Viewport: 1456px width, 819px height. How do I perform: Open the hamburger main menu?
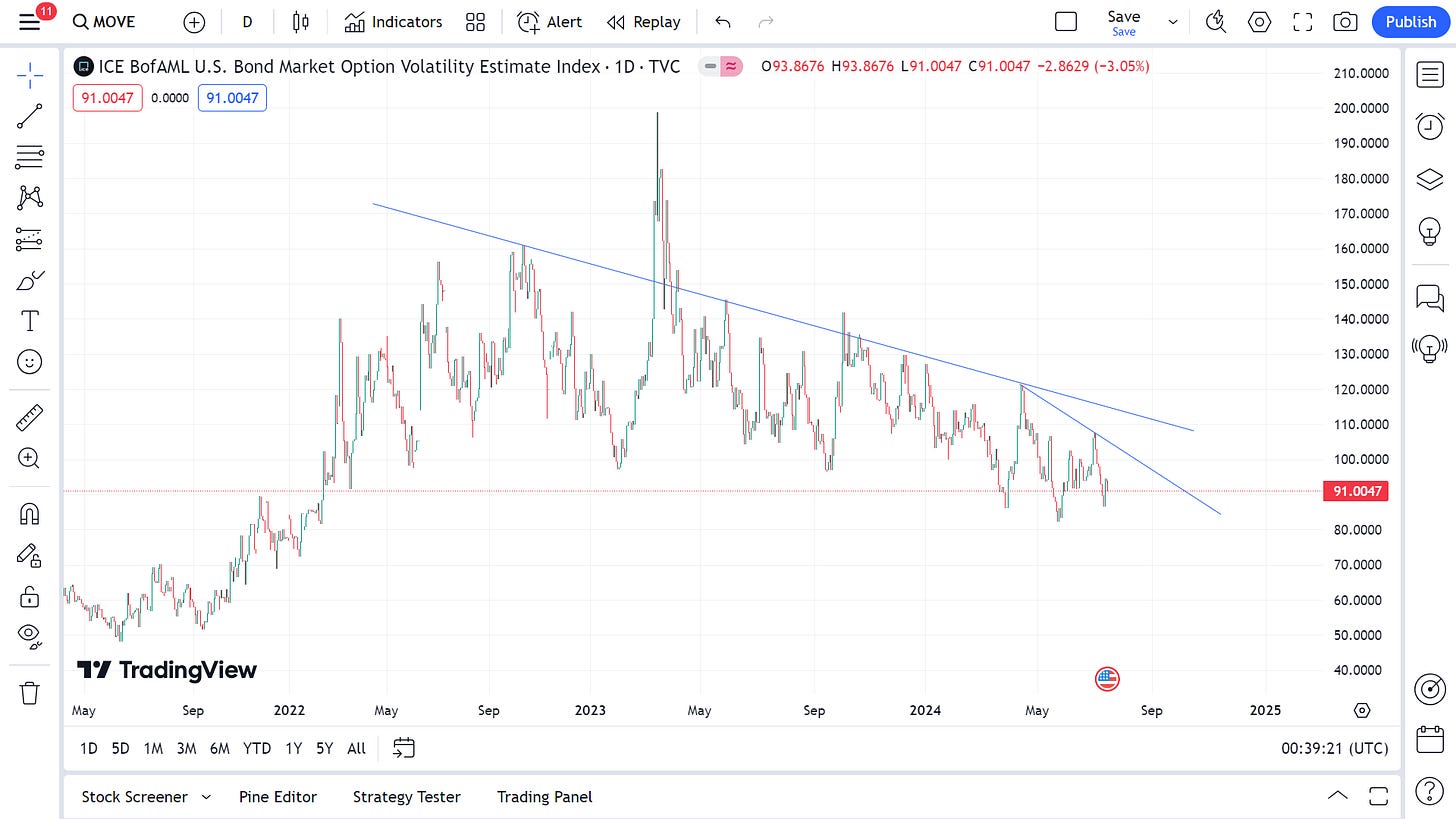pos(30,21)
